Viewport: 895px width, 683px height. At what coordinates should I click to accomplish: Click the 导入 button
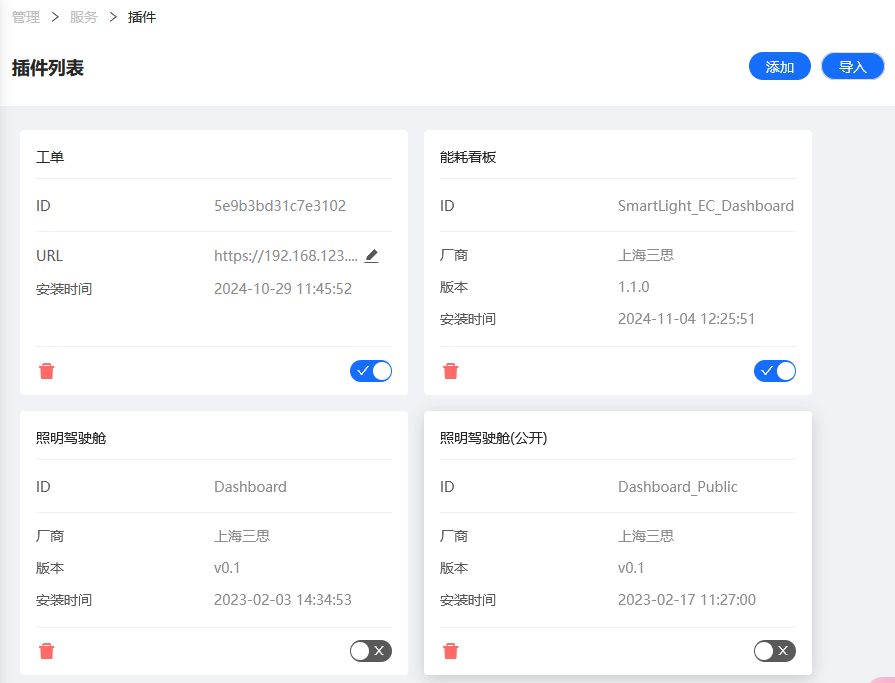[853, 66]
